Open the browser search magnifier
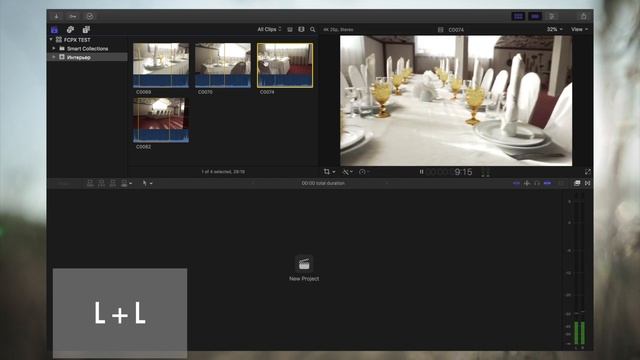640x360 pixels. point(313,29)
